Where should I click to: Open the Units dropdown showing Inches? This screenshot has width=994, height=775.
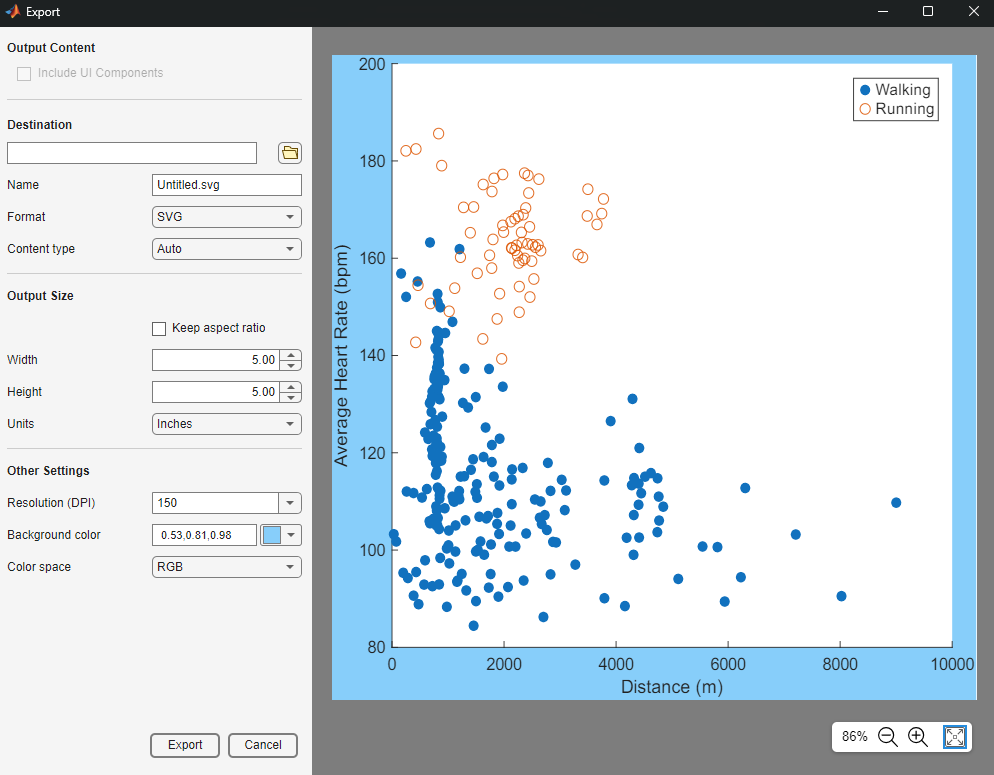[x=226, y=424]
